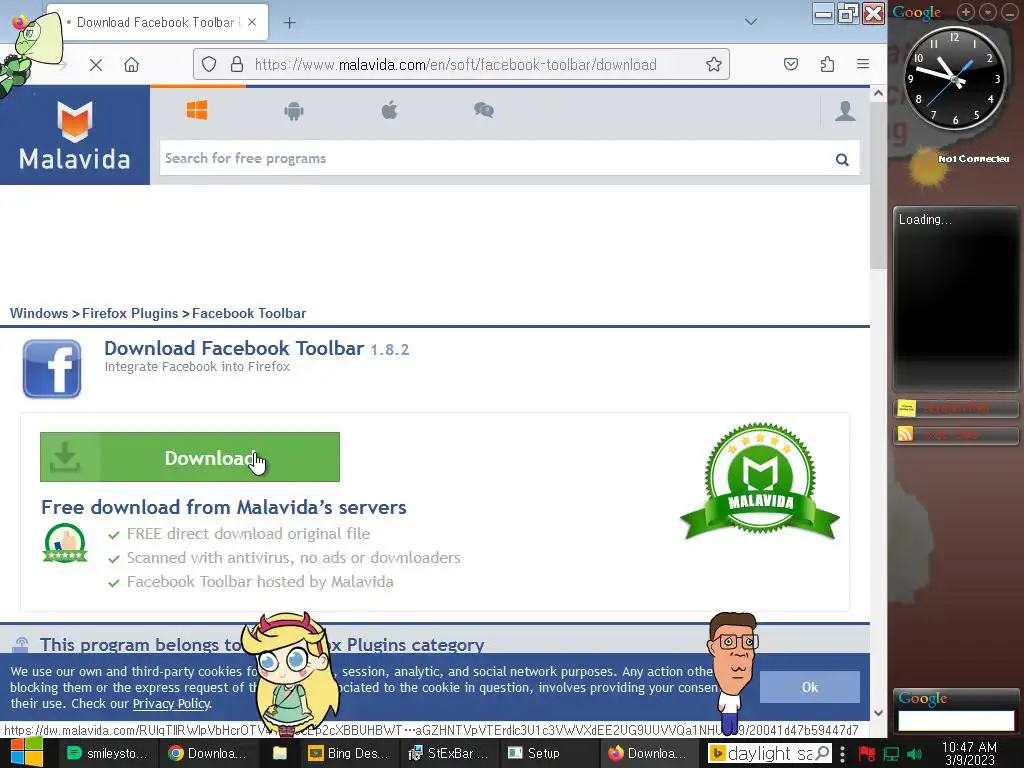Select the Apple Mac platform icon
1024x768 pixels.
pos(390,110)
